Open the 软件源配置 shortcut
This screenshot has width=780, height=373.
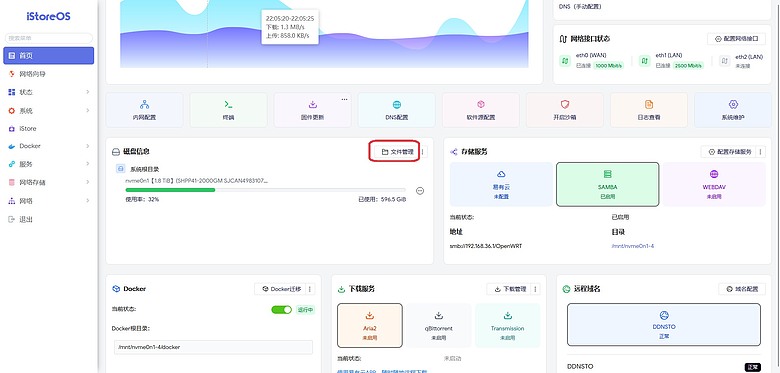point(481,110)
